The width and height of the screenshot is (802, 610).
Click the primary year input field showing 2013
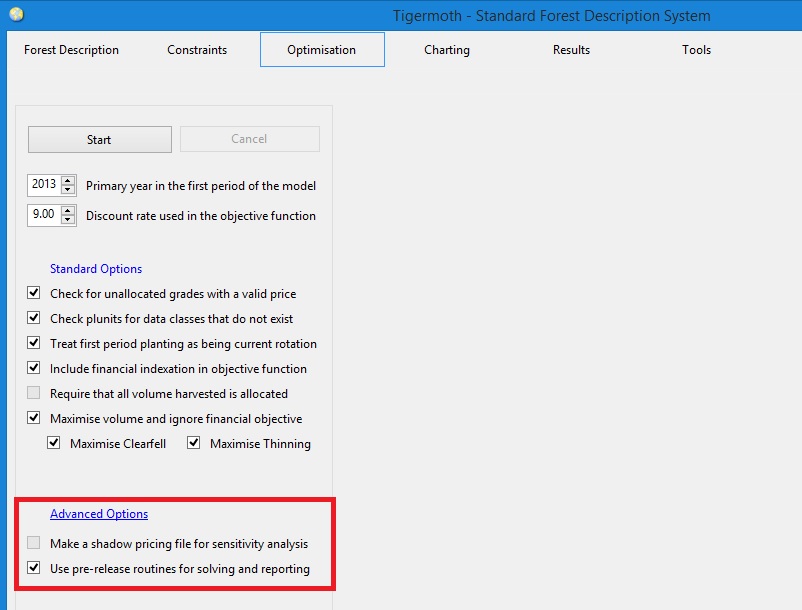point(44,185)
